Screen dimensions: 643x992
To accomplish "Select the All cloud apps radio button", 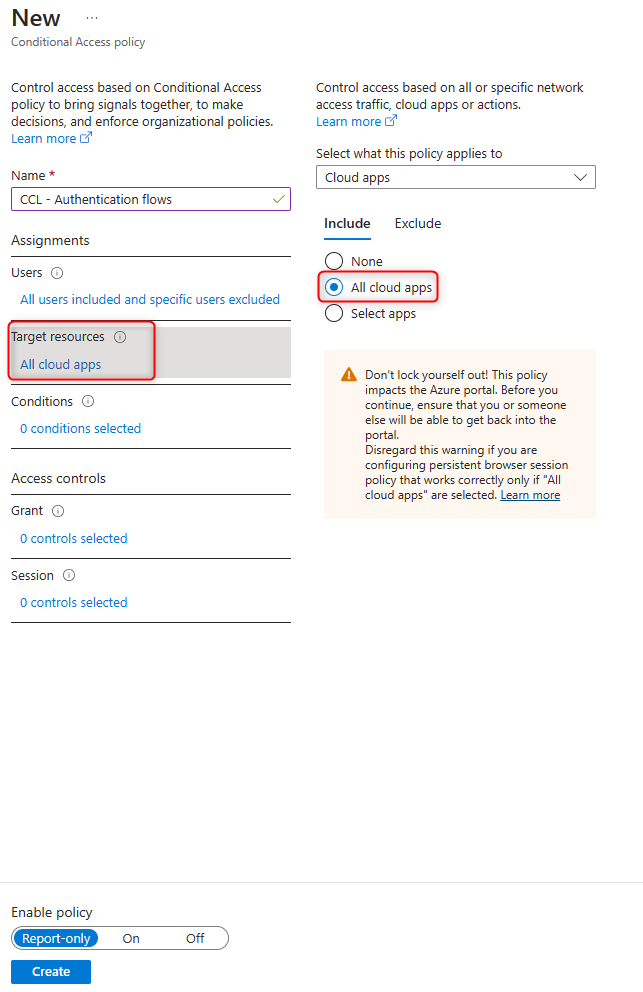I will click(x=333, y=287).
